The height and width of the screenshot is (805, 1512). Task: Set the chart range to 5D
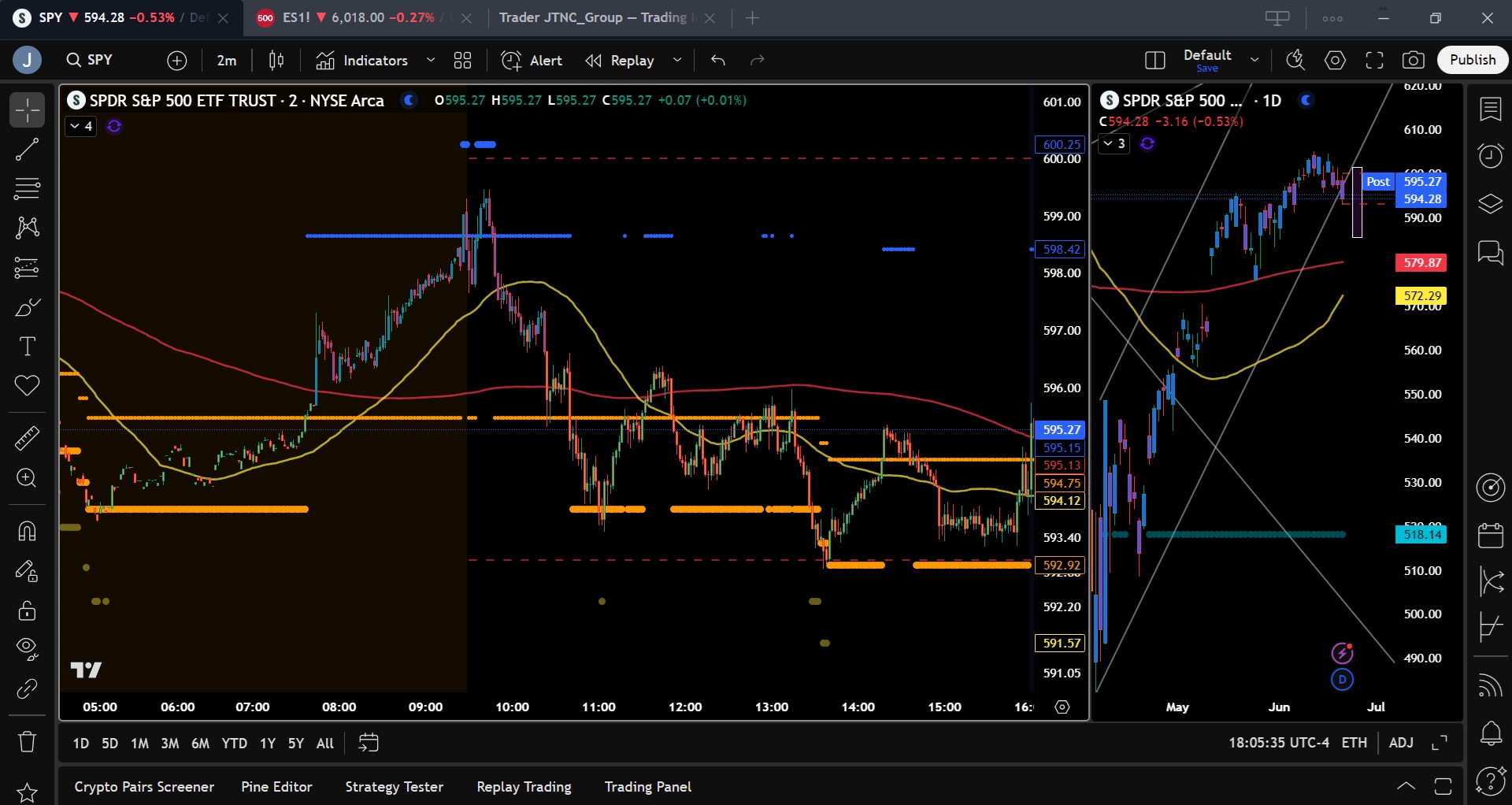tap(109, 744)
